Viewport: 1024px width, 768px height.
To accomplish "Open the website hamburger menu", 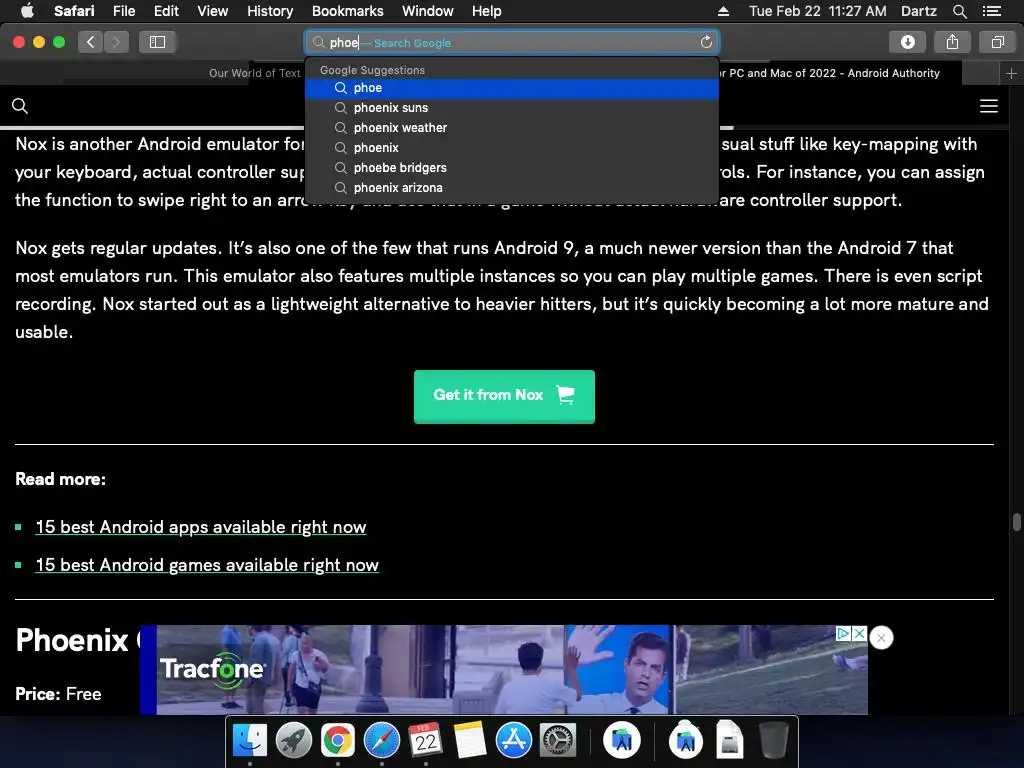I will 989,106.
